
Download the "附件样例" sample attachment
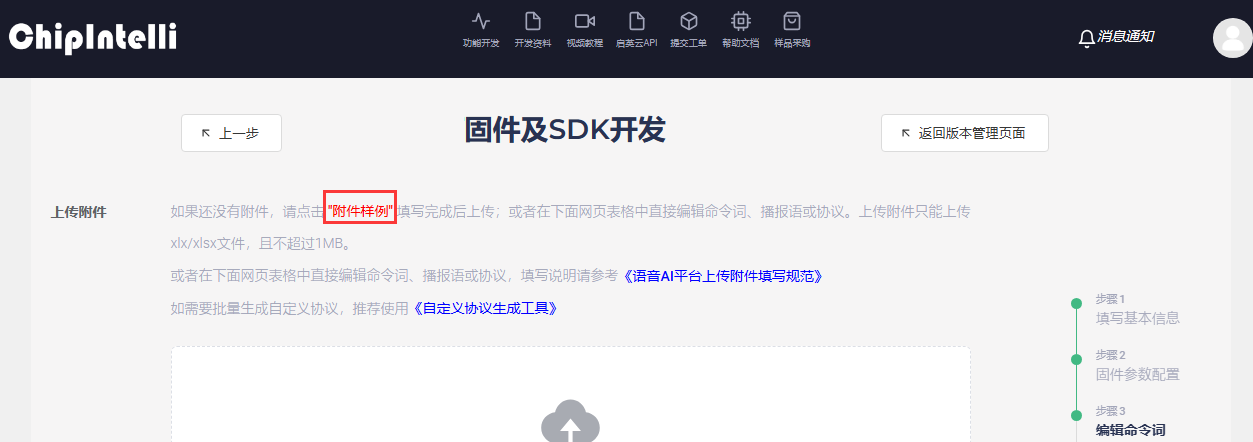[360, 212]
